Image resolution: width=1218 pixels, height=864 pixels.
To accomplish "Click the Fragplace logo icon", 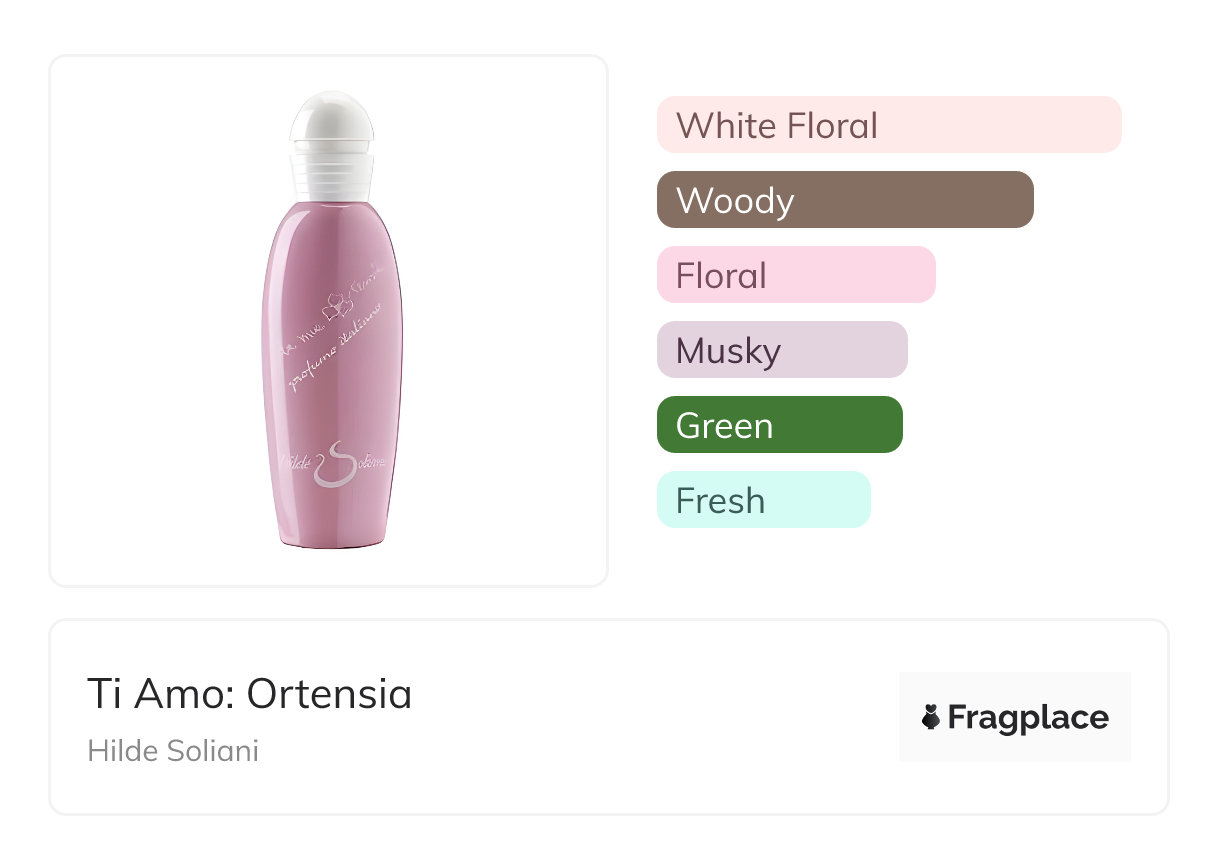I will [x=931, y=717].
